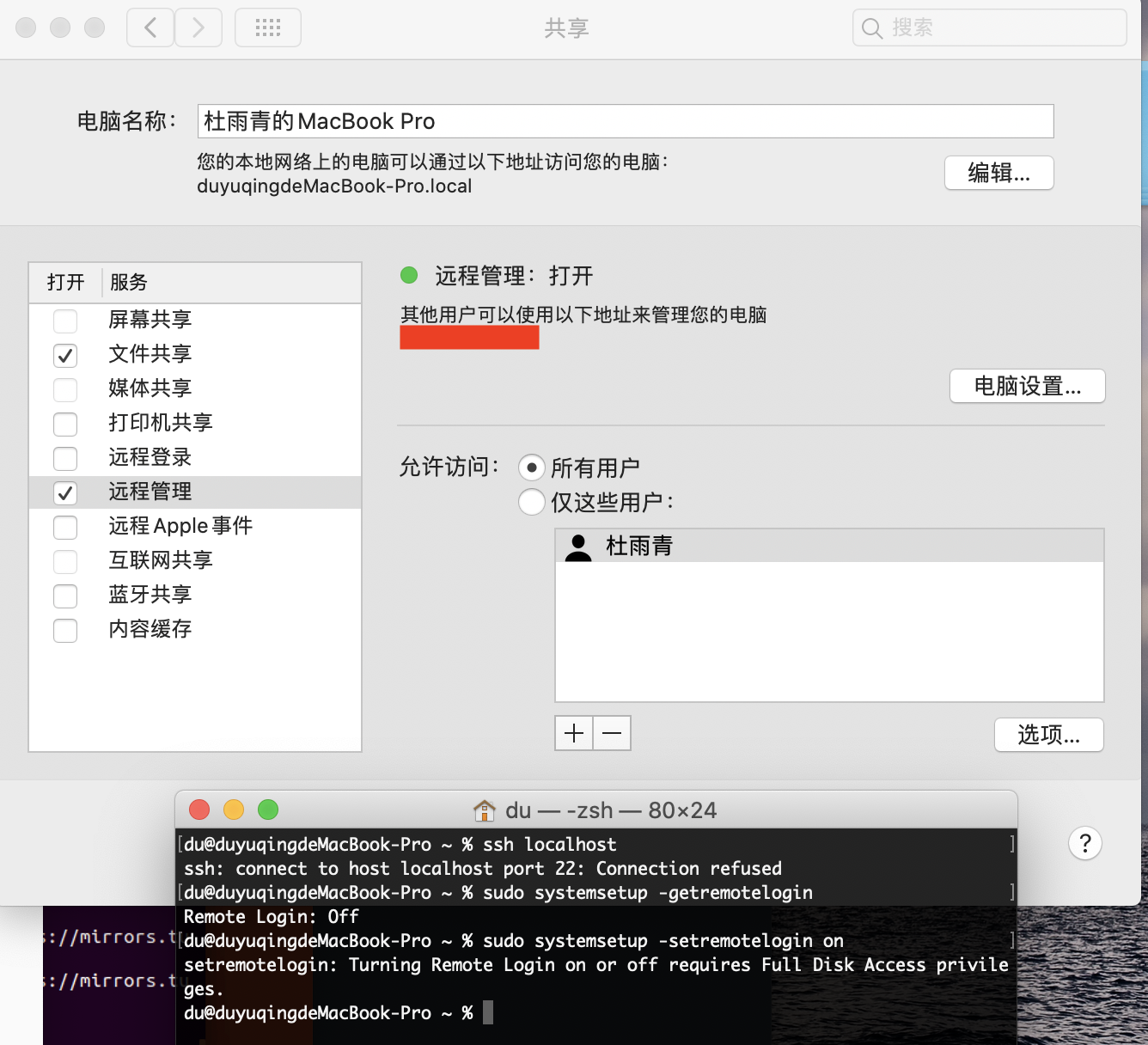Enable the 媒体共享 checkbox
1148x1045 pixels.
point(65,389)
